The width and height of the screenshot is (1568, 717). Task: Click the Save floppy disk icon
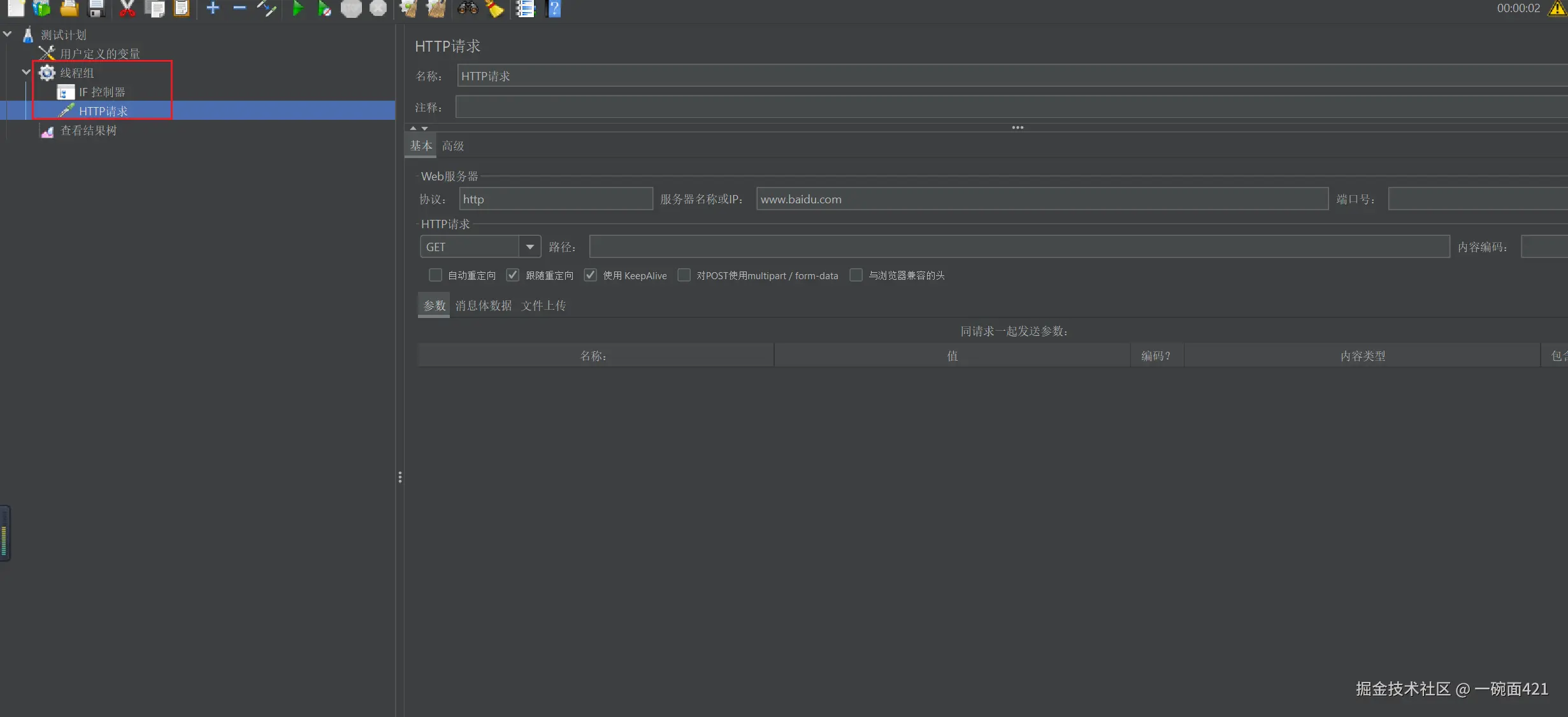(96, 8)
